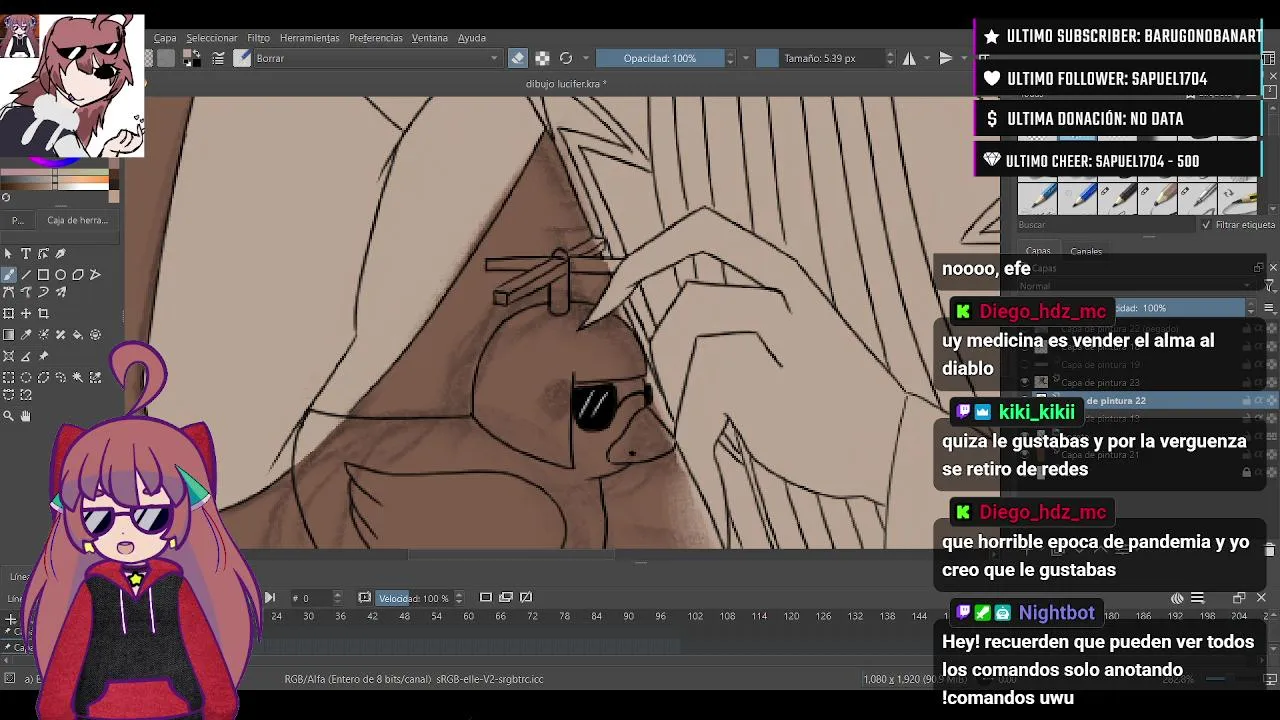Viewport: 1280px width, 720px height.
Task: Select the Freehand Selection tool
Action: (60, 377)
